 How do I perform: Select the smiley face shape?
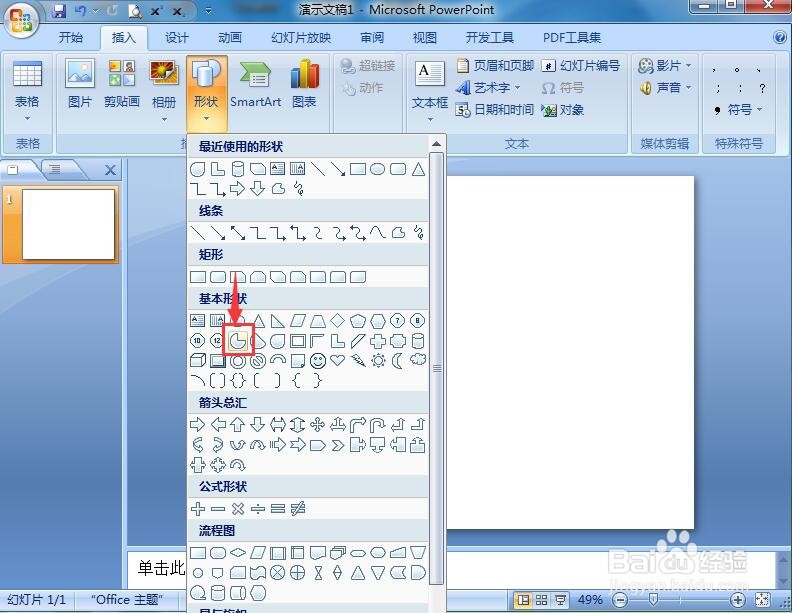[318, 361]
